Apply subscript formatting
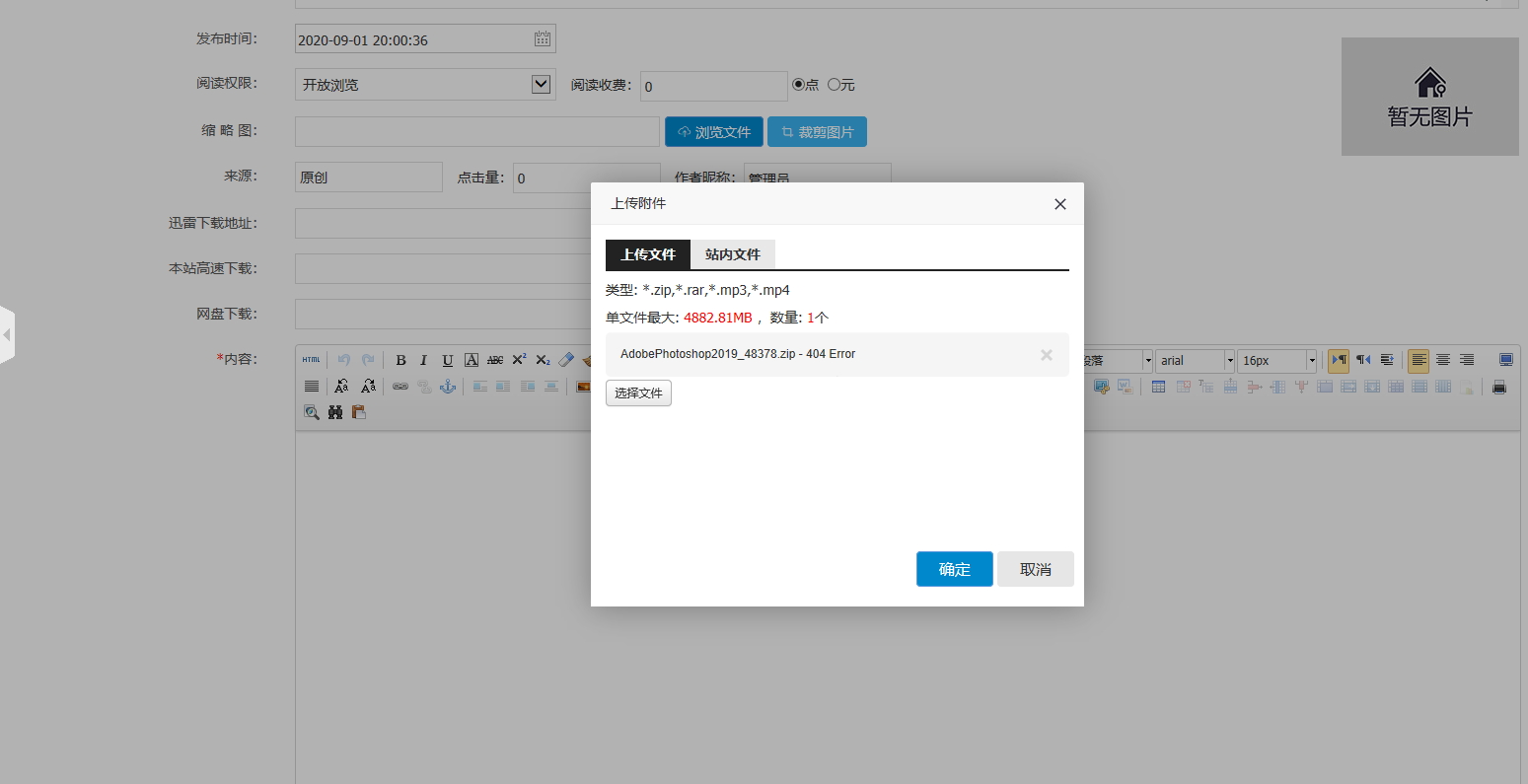Image resolution: width=1528 pixels, height=784 pixels. (543, 360)
